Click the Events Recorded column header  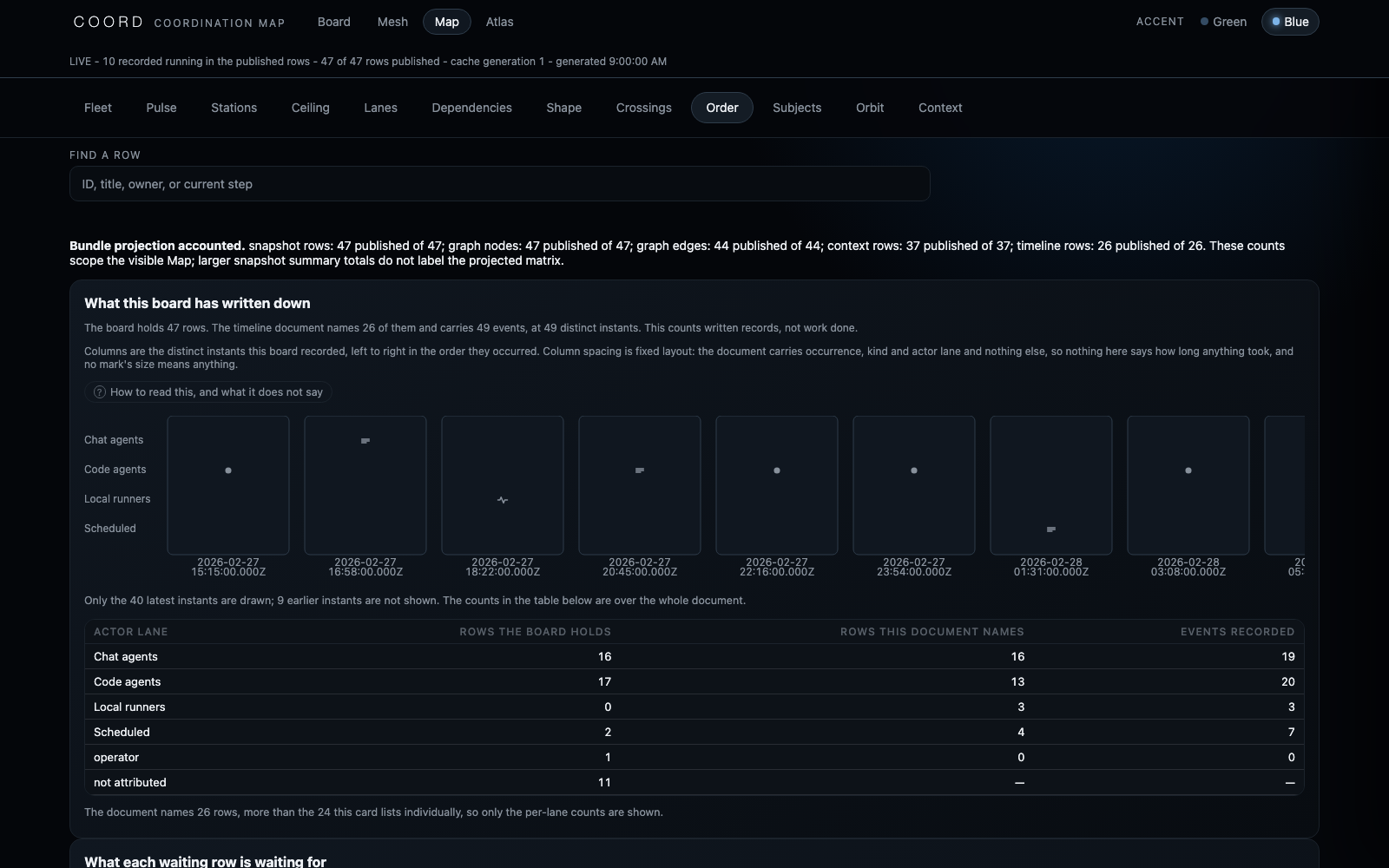point(1237,632)
